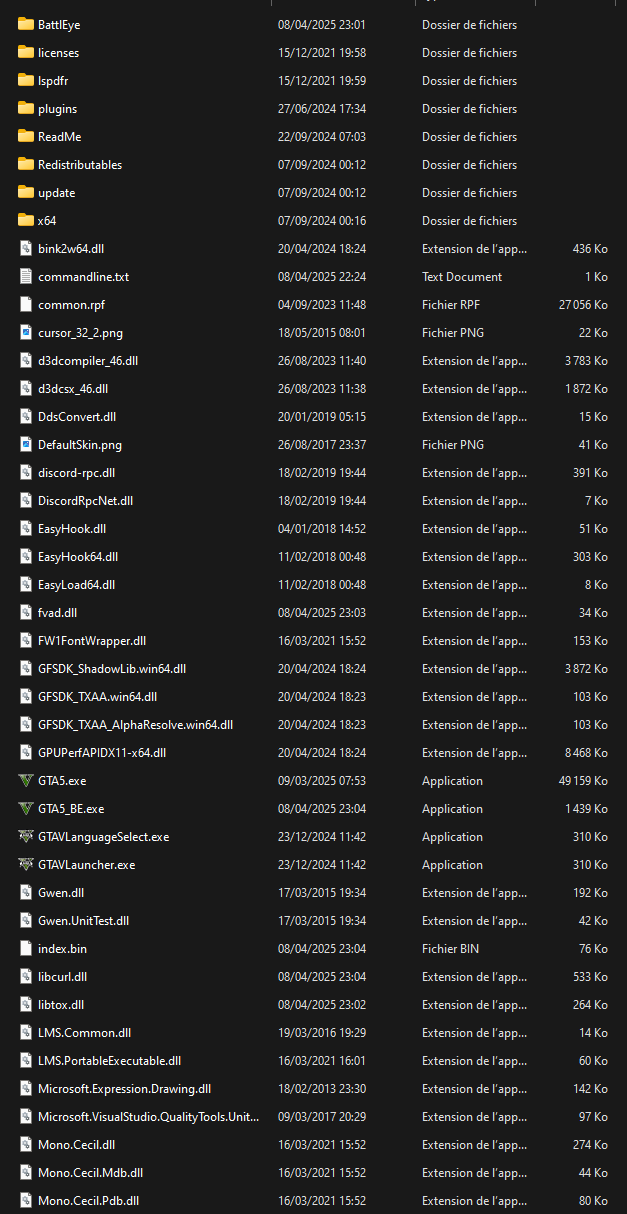This screenshot has width=627, height=1214.
Task: Click file name Mono.Cecil.Mdb.dll
Action: [x=90, y=1172]
